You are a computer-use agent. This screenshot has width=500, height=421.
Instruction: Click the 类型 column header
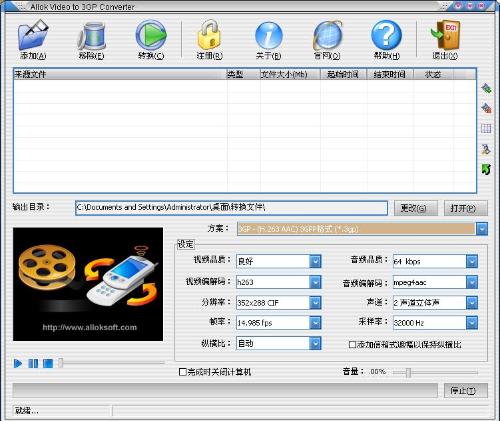(x=243, y=74)
